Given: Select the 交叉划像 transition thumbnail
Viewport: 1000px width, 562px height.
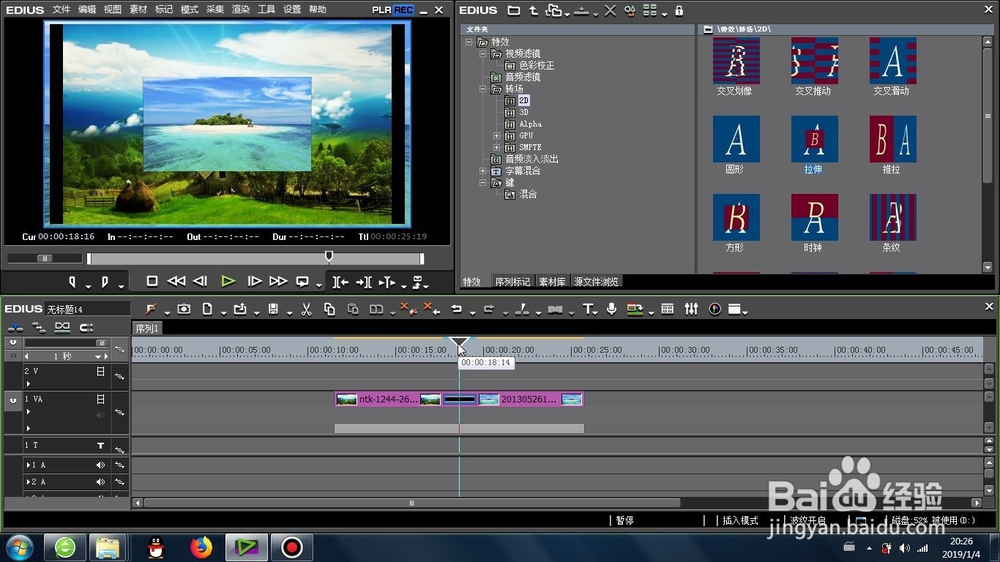Looking at the screenshot, I should click(736, 61).
